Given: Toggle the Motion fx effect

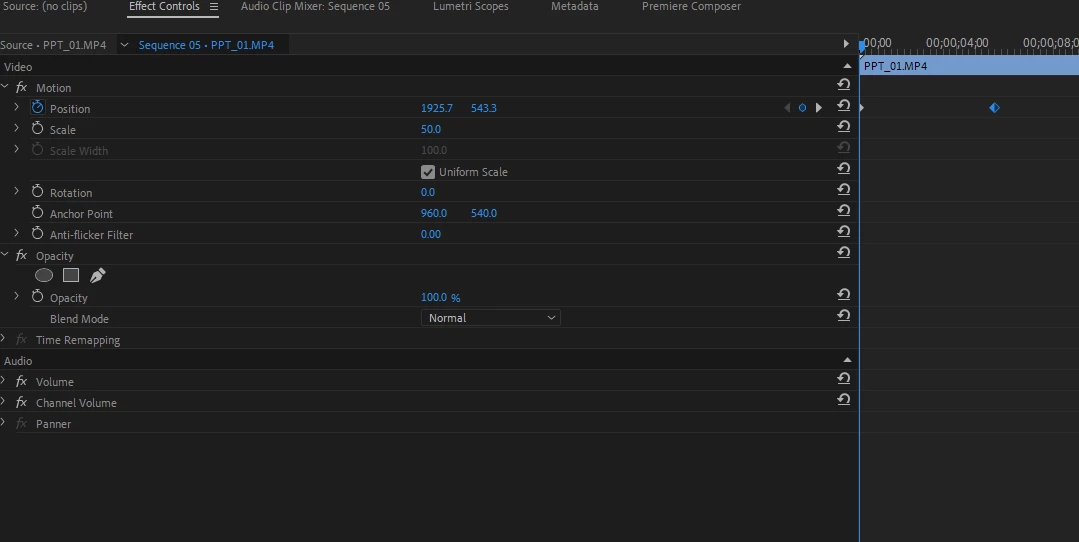Looking at the screenshot, I should pyautogui.click(x=21, y=87).
